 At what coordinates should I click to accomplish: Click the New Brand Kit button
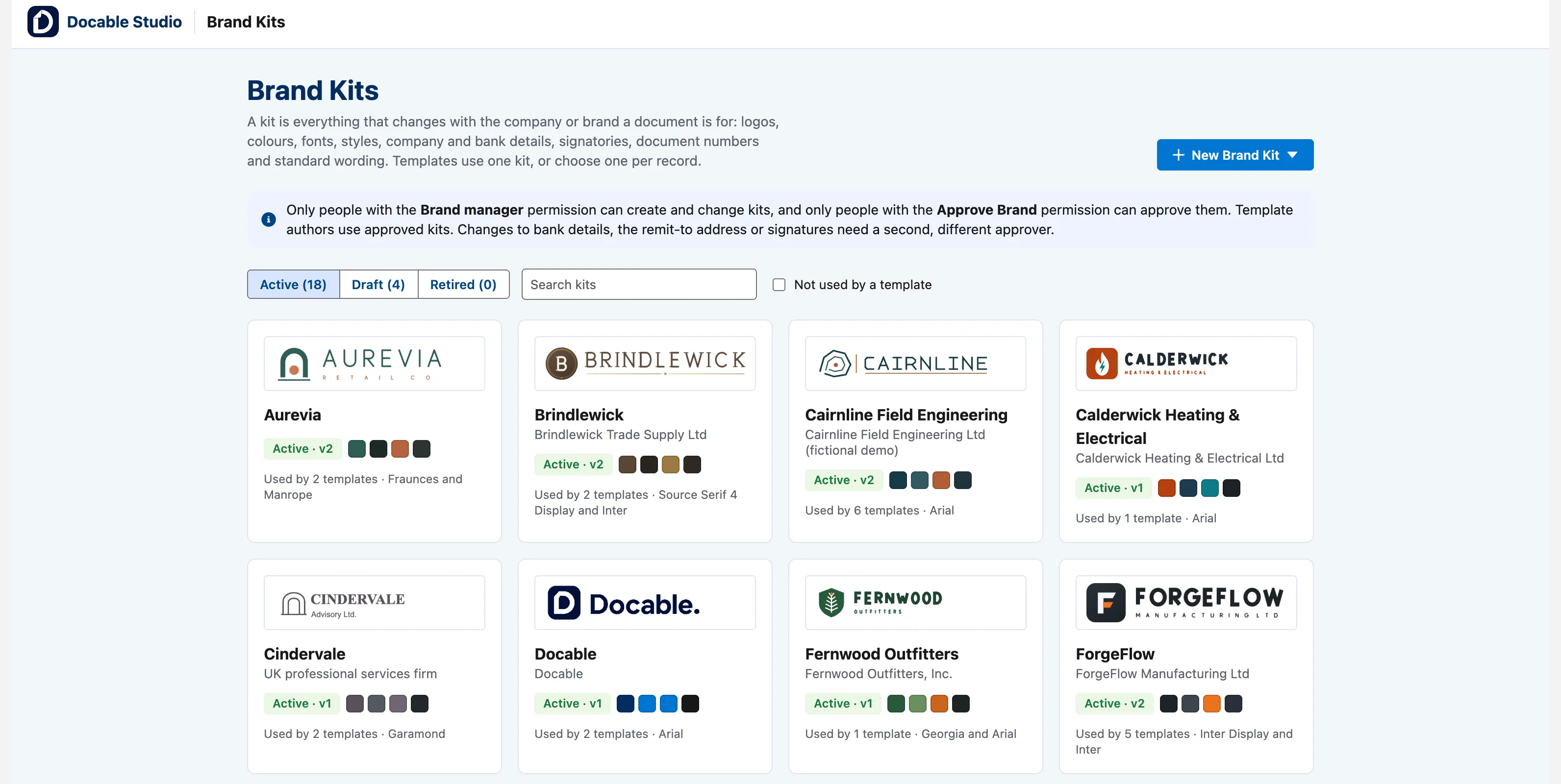click(1234, 155)
